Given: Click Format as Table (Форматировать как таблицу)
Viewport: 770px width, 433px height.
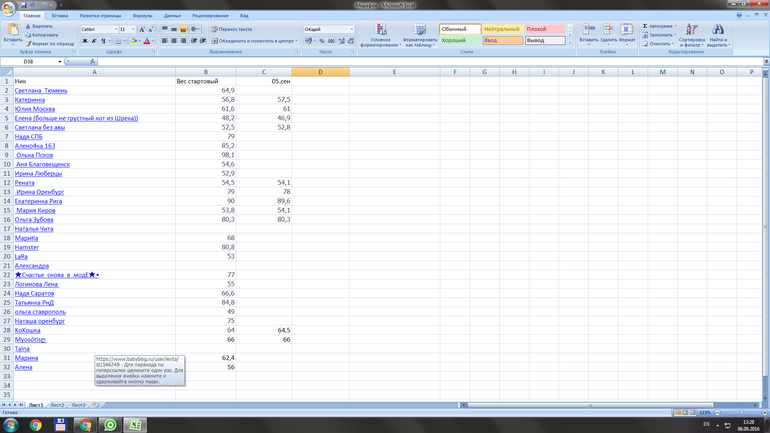Looking at the screenshot, I should [419, 36].
